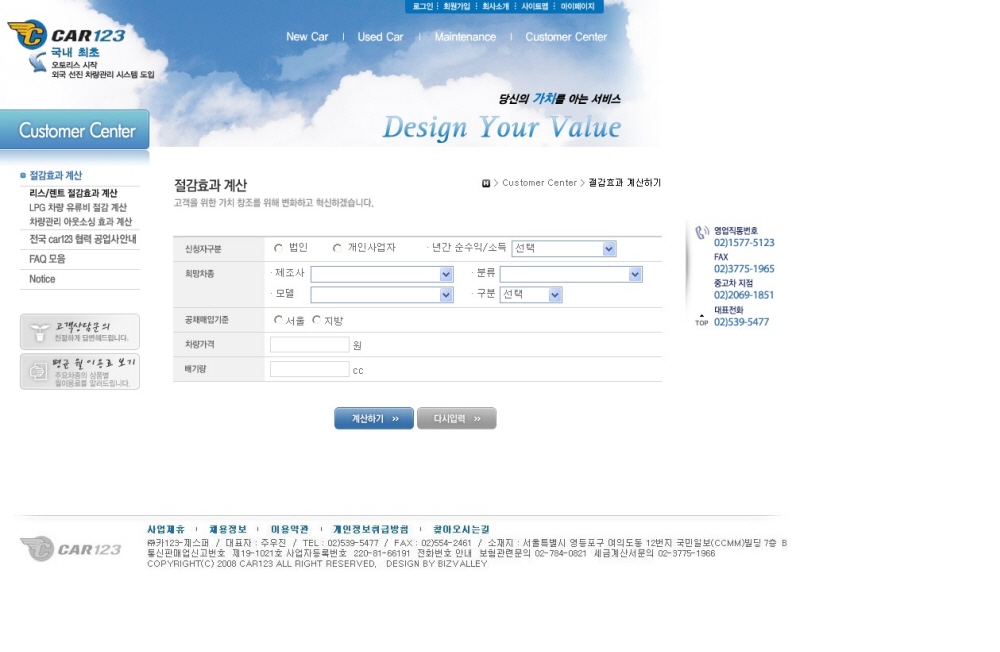This screenshot has height=652, width=1000.
Task: Select the 개인사업자 radio button
Action: [x=337, y=248]
